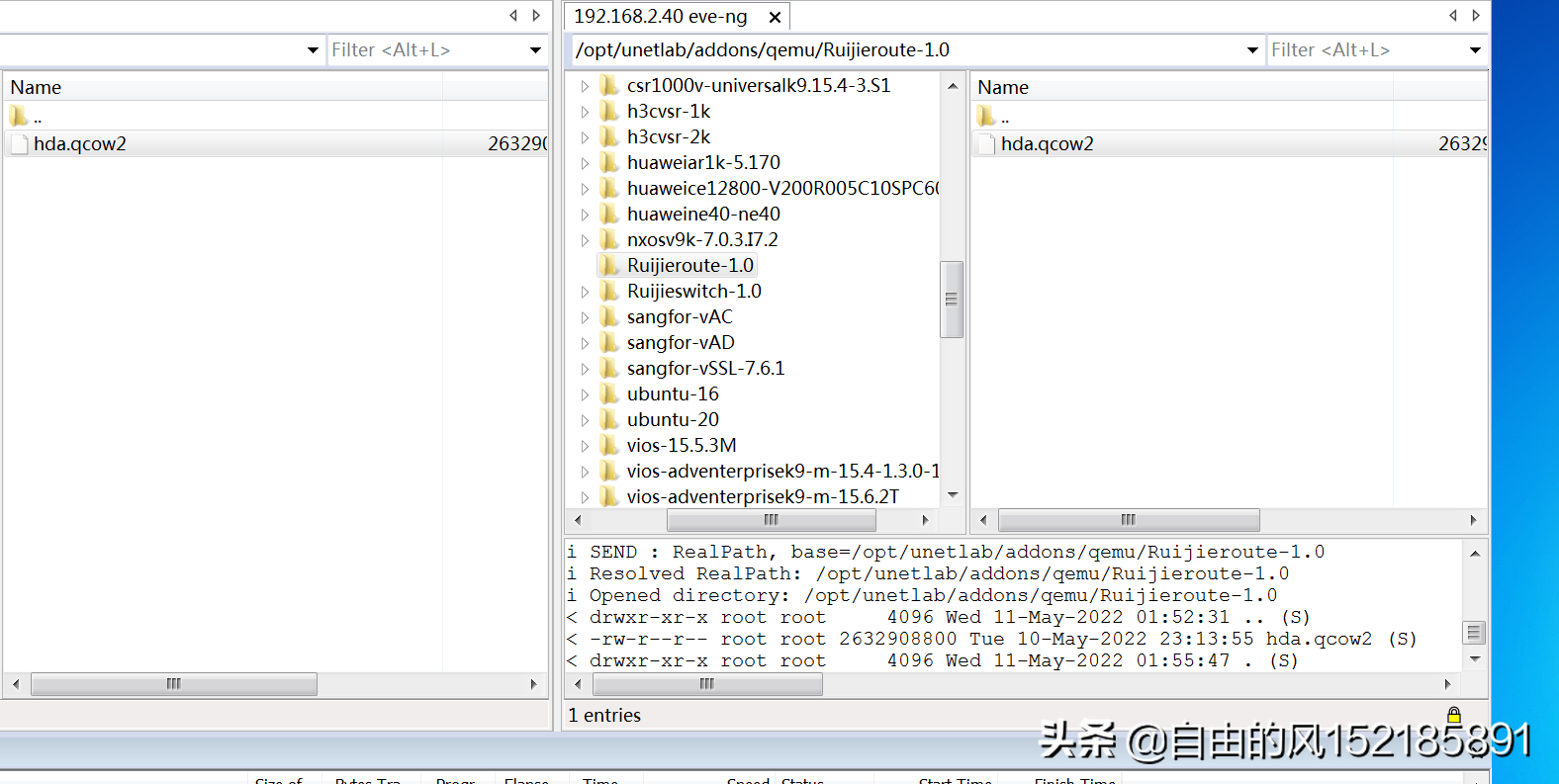
Task: Click the parent folder icon in left panel
Action: pyautogui.click(x=19, y=117)
